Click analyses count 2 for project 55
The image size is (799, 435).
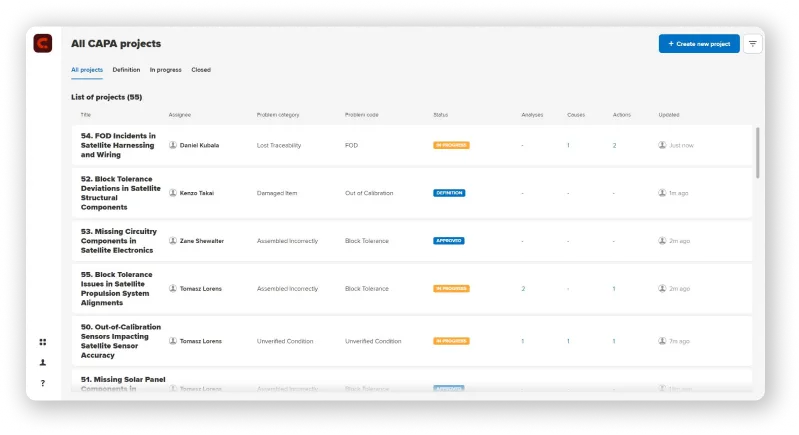tap(522, 289)
